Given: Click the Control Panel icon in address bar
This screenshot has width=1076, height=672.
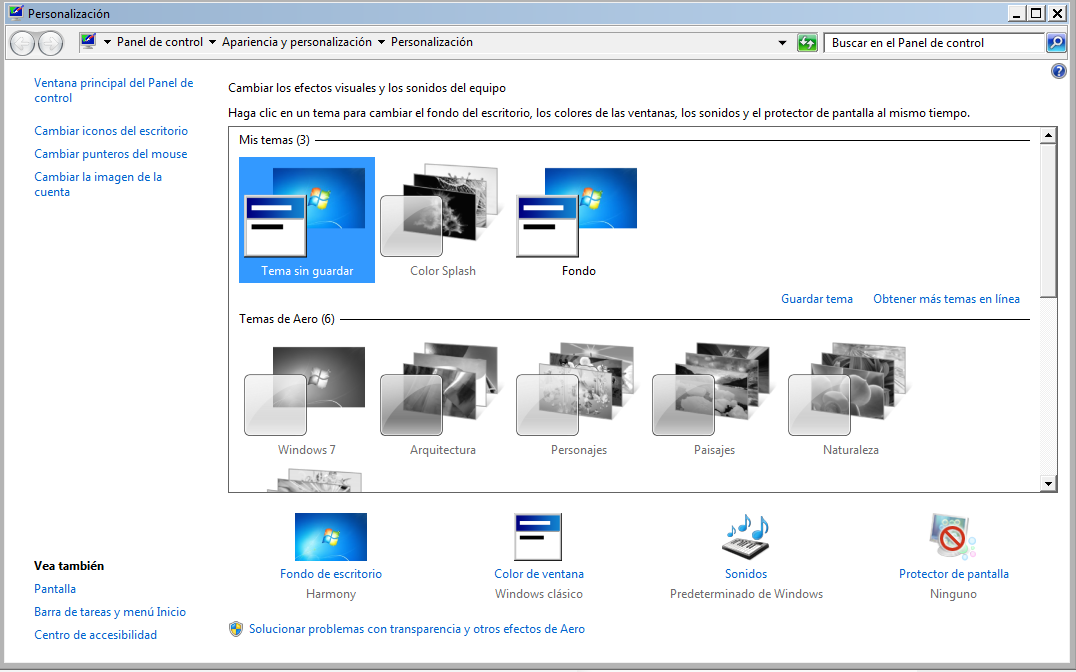Looking at the screenshot, I should pos(88,42).
